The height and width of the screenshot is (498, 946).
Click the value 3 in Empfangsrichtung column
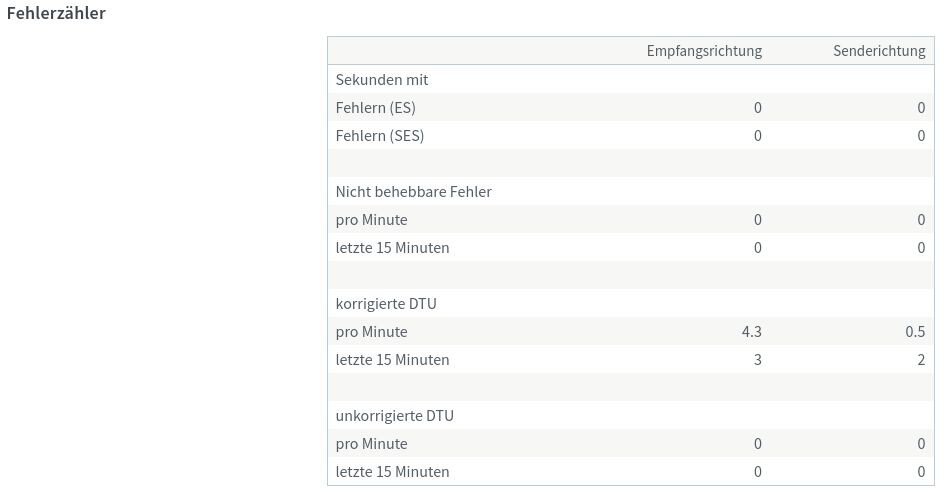tap(757, 359)
